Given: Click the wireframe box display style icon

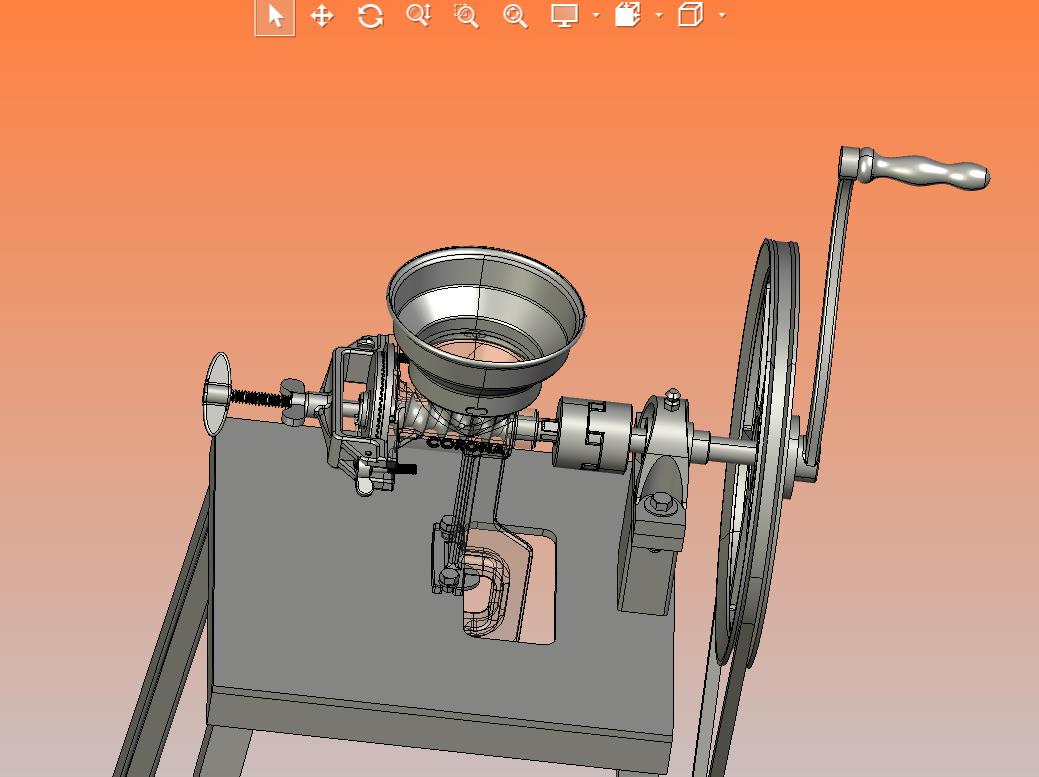Looking at the screenshot, I should point(690,15).
